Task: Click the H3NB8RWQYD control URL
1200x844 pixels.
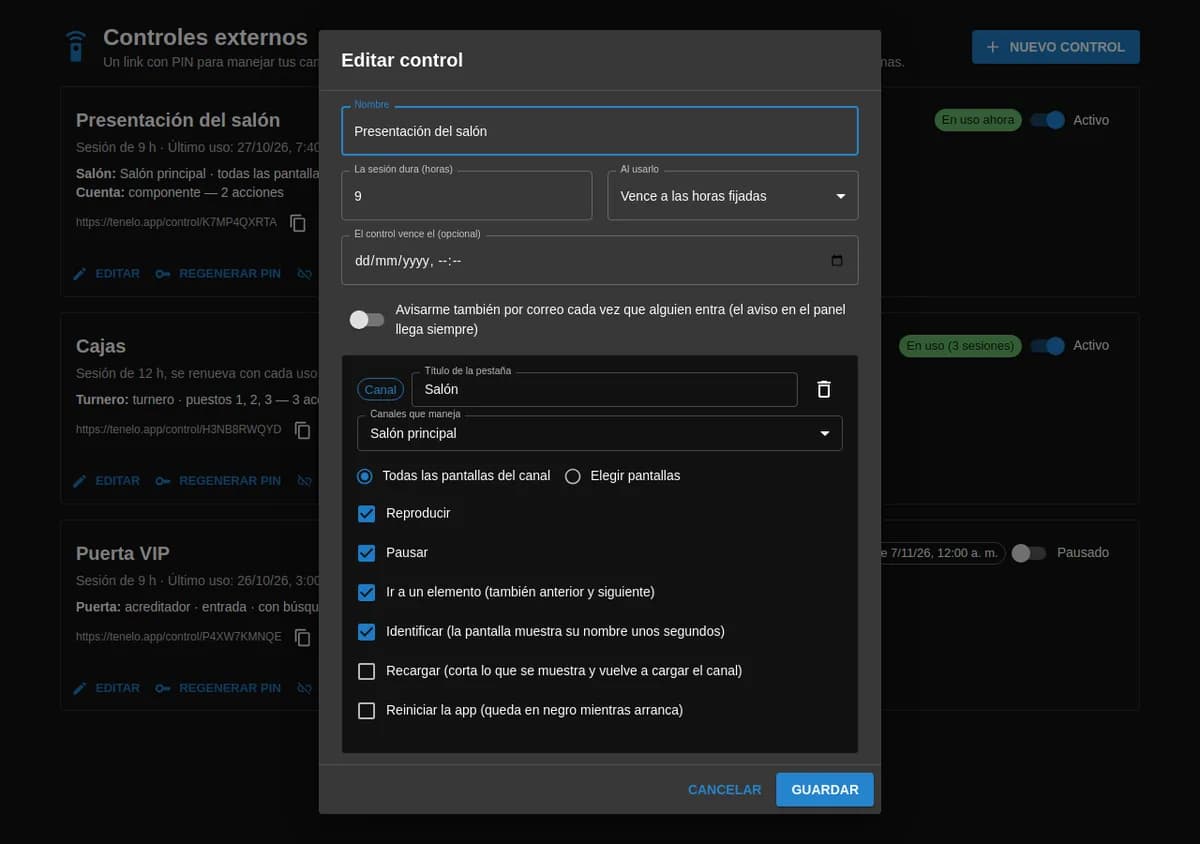Action: (x=178, y=430)
